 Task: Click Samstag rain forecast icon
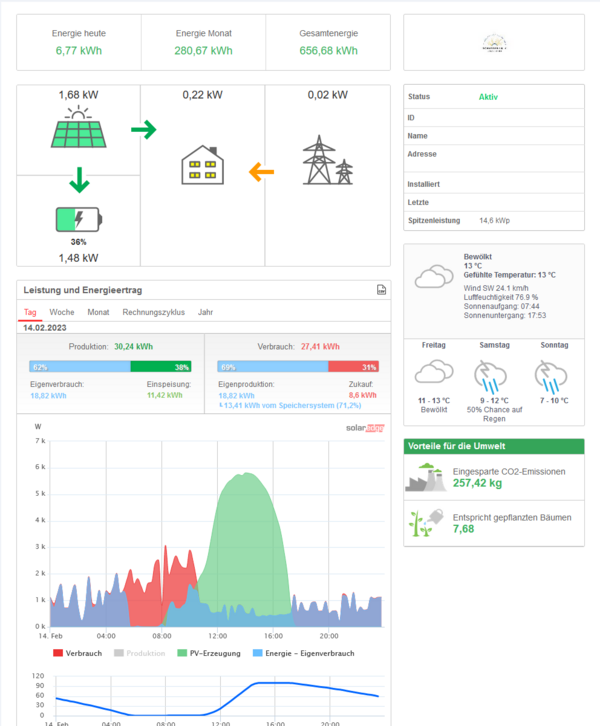click(490, 376)
